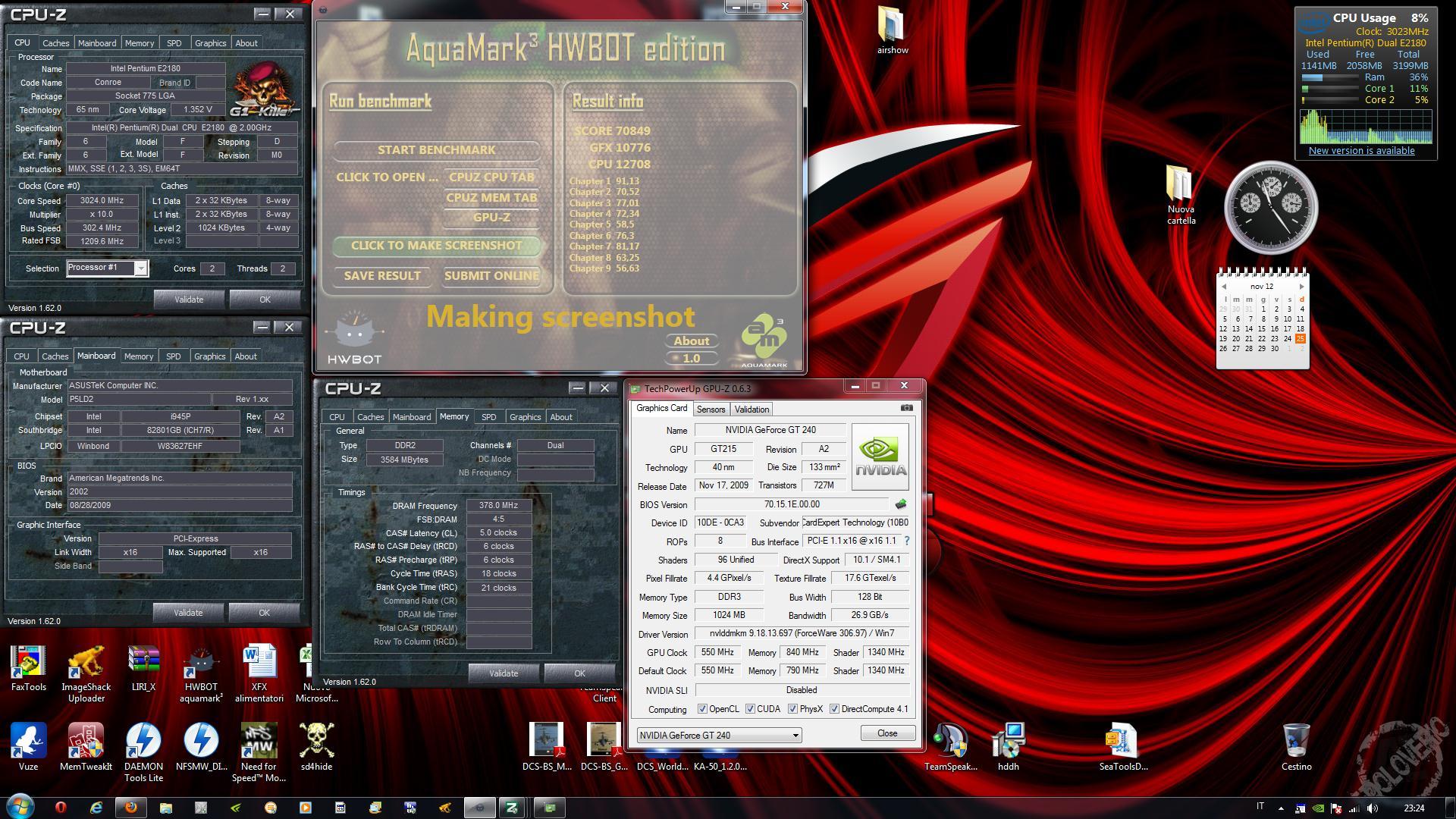Click SUBMIT ONLINE in AquaMark
1456x819 pixels.
491,276
